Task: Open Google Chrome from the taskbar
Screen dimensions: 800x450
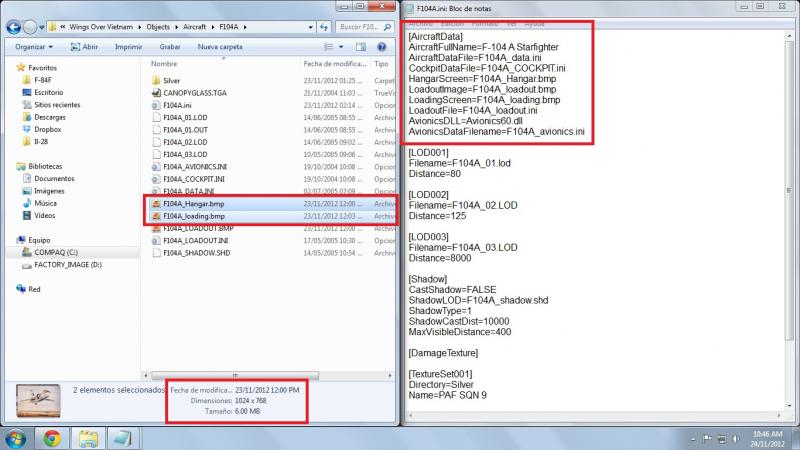Action: pos(52,438)
